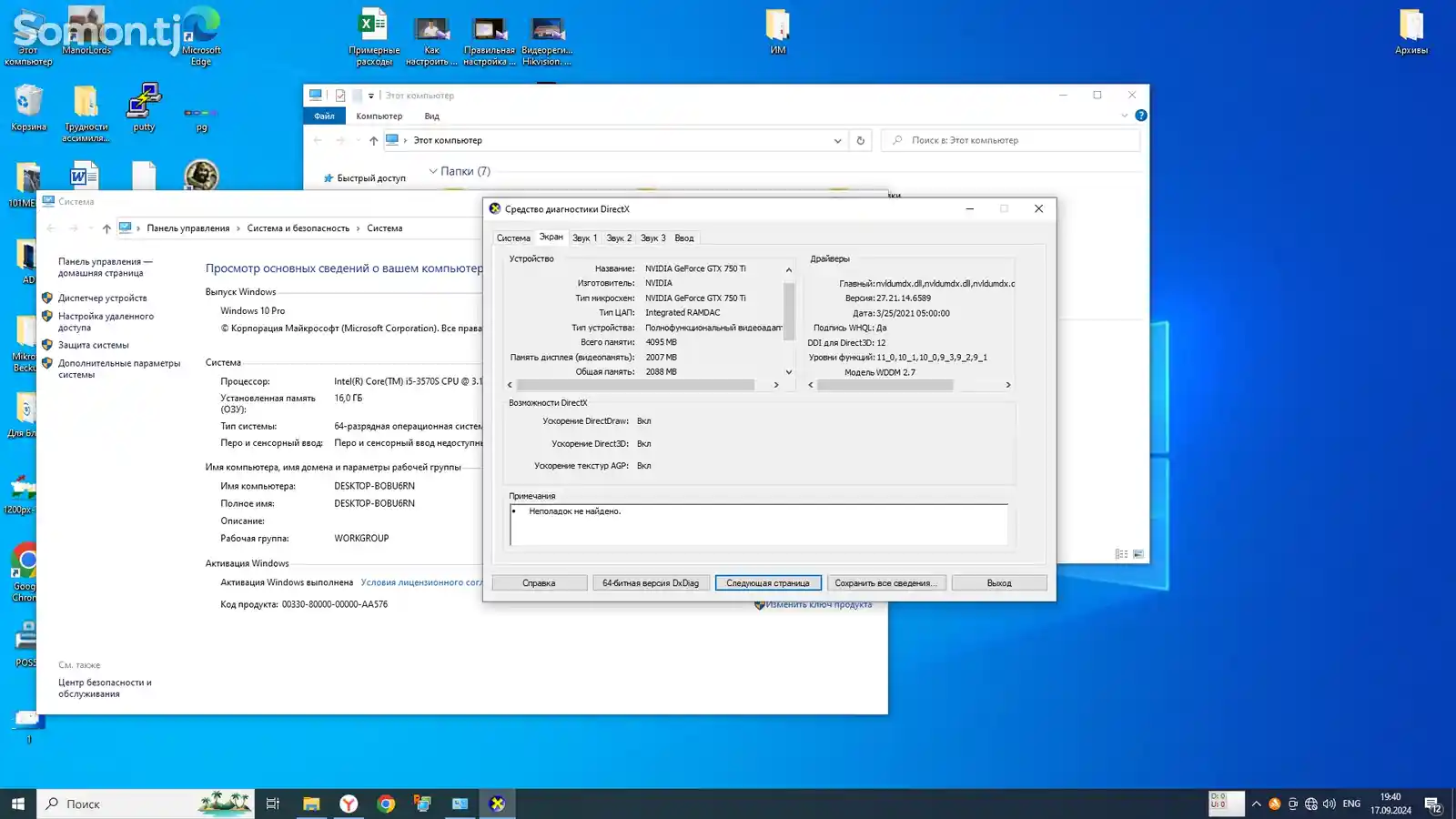The height and width of the screenshot is (819, 1456).
Task: Open the Корзина recycle bin icon
Action: pyautogui.click(x=28, y=107)
